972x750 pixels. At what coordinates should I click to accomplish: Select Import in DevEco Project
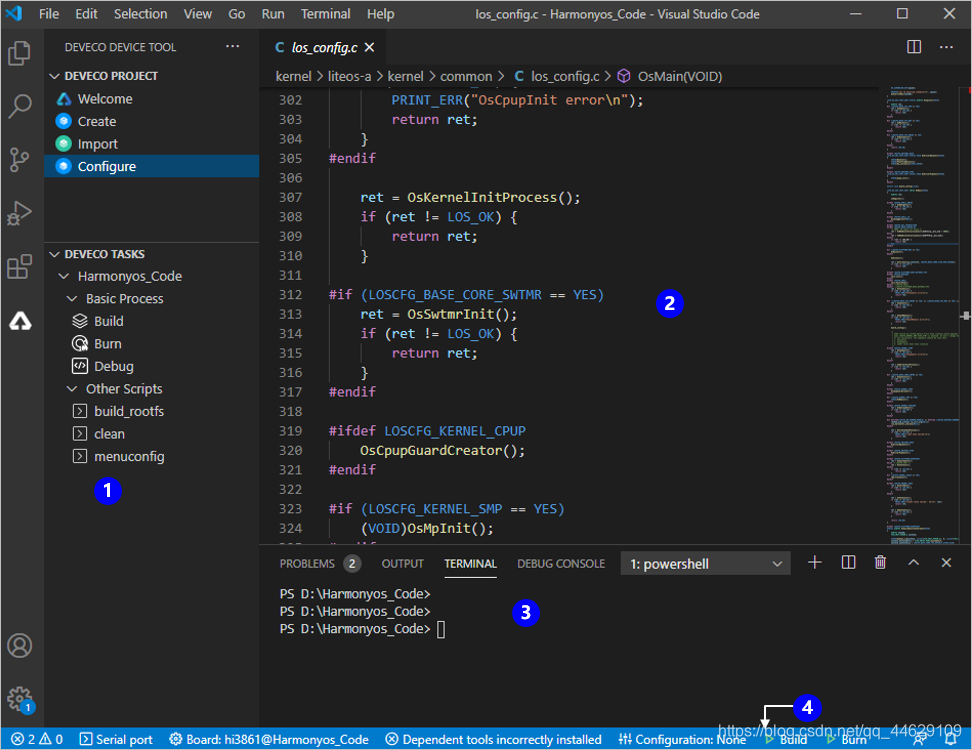click(152, 144)
